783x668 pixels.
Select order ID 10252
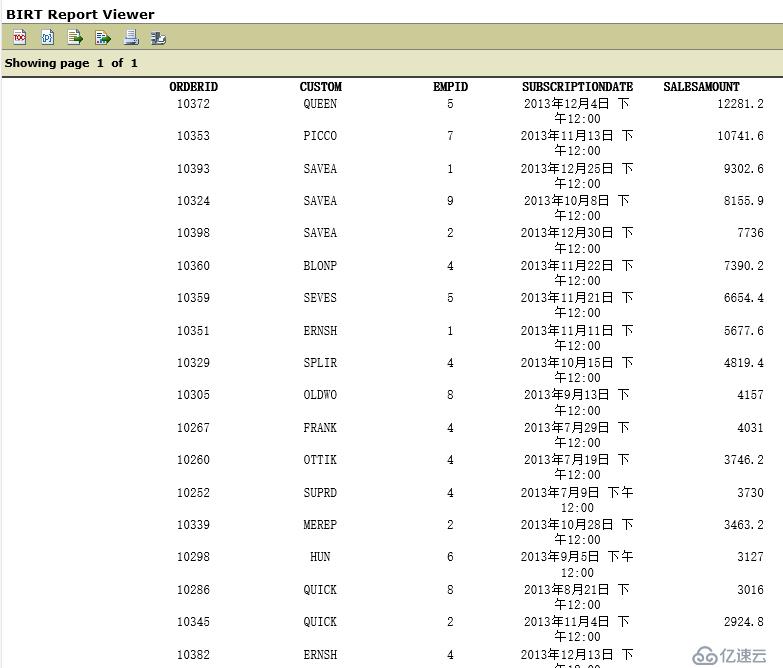pyautogui.click(x=193, y=493)
